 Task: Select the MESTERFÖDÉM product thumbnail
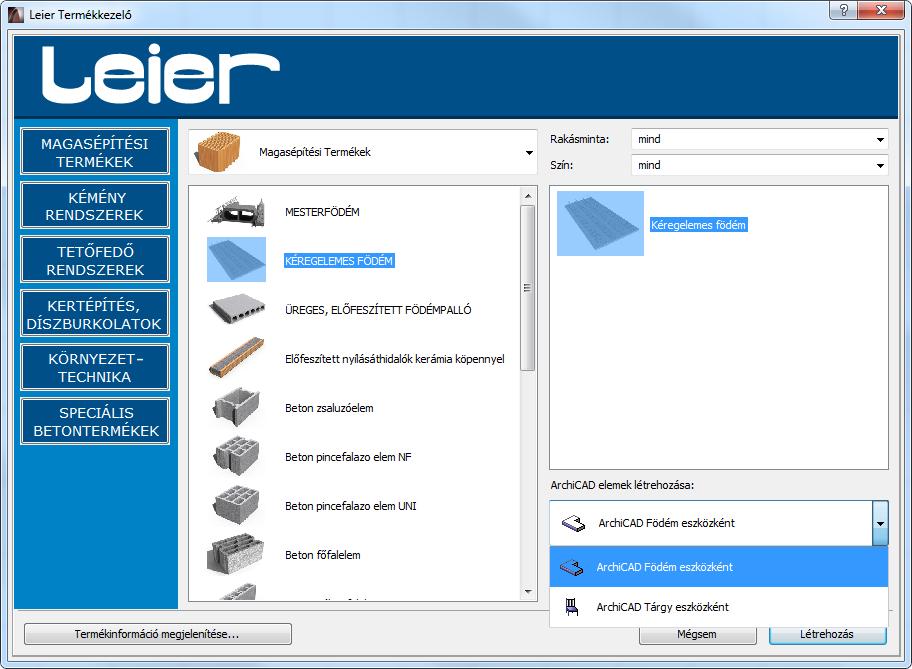point(237,211)
